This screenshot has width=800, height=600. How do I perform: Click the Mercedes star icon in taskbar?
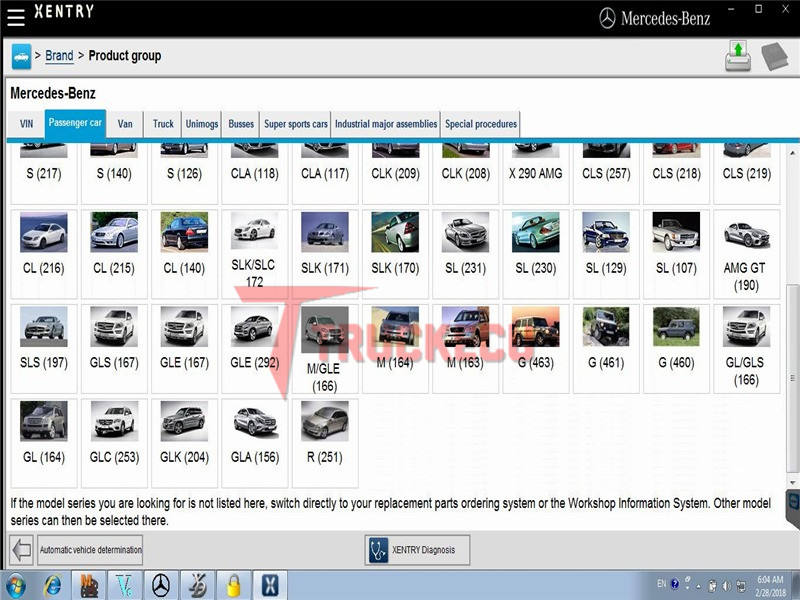(160, 584)
